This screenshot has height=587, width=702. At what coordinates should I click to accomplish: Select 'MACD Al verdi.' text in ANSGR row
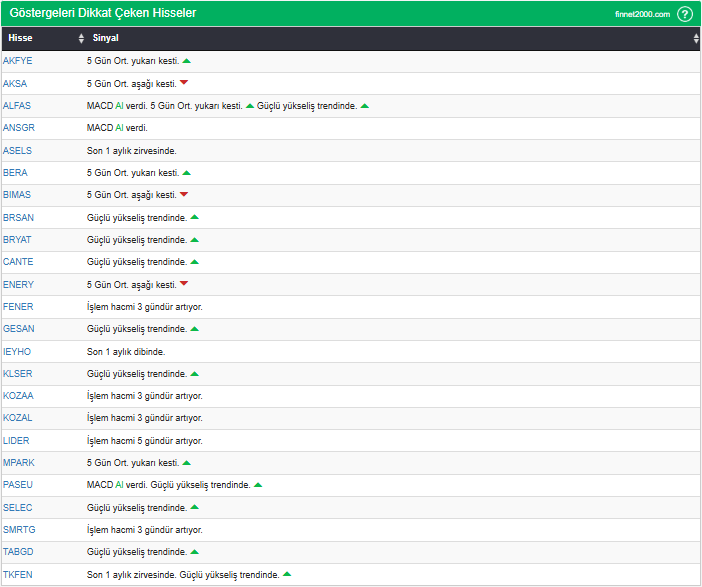point(117,128)
